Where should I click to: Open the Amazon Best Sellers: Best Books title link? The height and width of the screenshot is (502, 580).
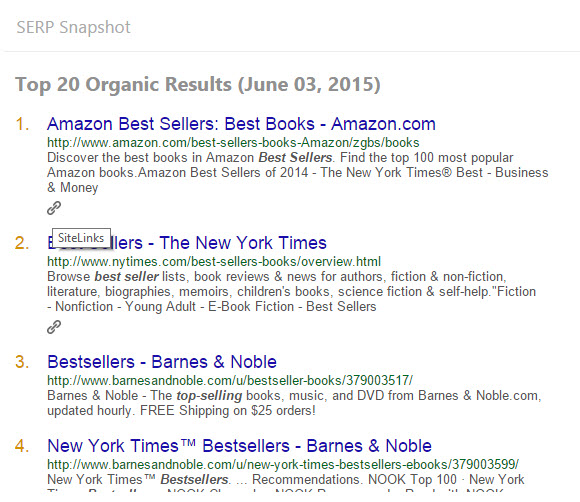tap(241, 124)
